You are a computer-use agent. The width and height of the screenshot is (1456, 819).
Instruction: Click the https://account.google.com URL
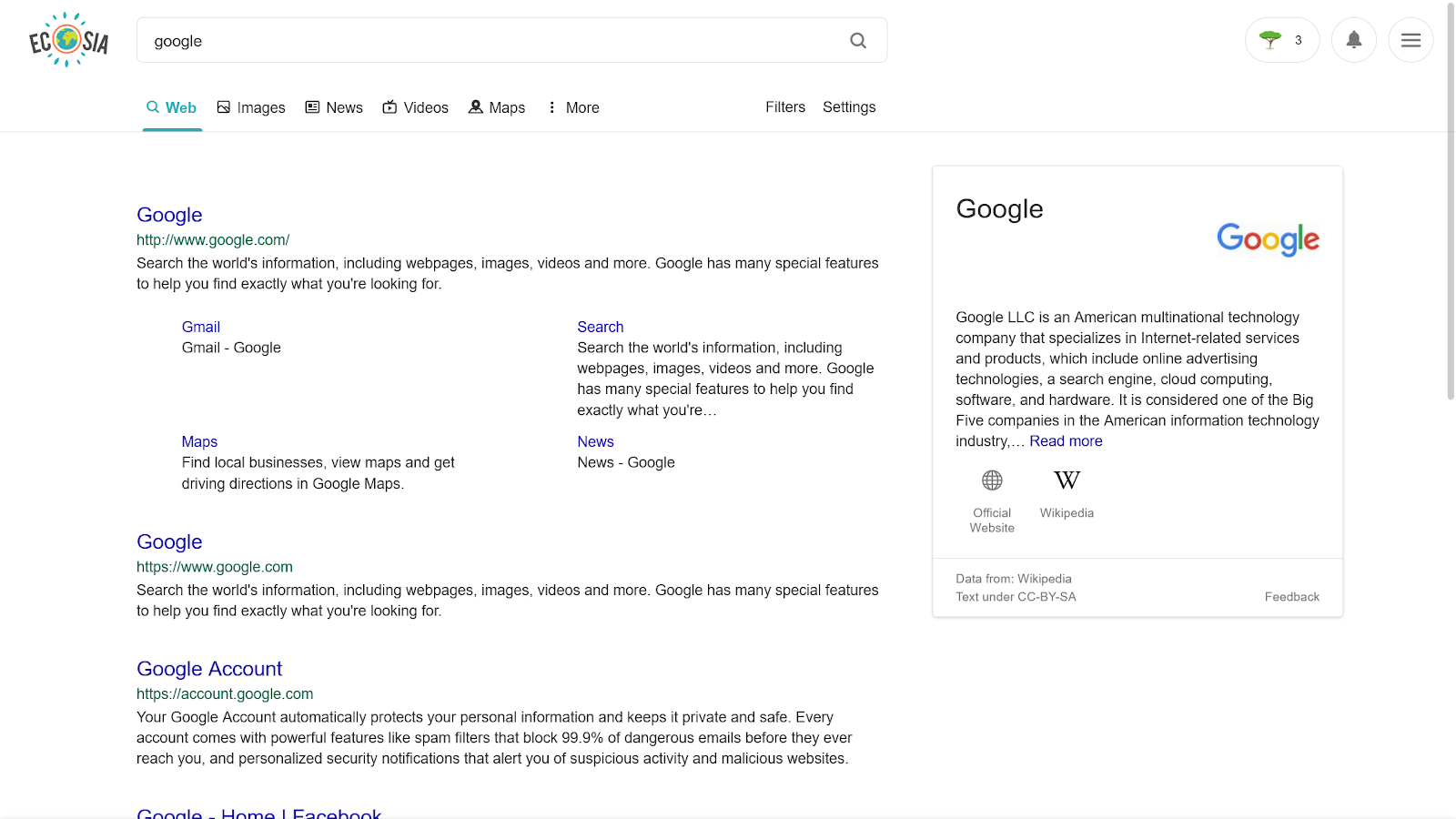(x=225, y=694)
